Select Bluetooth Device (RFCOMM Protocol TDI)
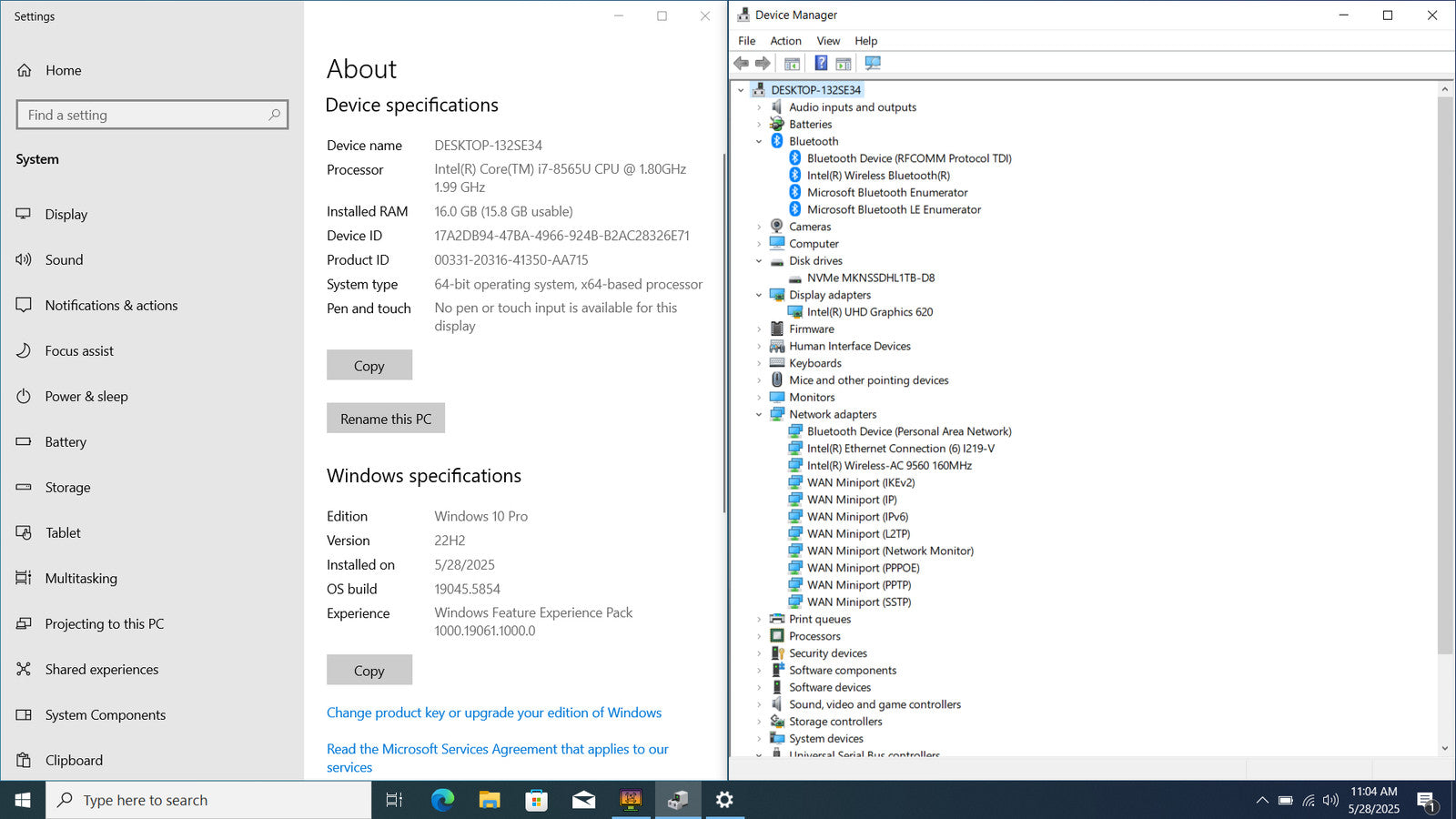Viewport: 1456px width, 819px height. (x=909, y=158)
